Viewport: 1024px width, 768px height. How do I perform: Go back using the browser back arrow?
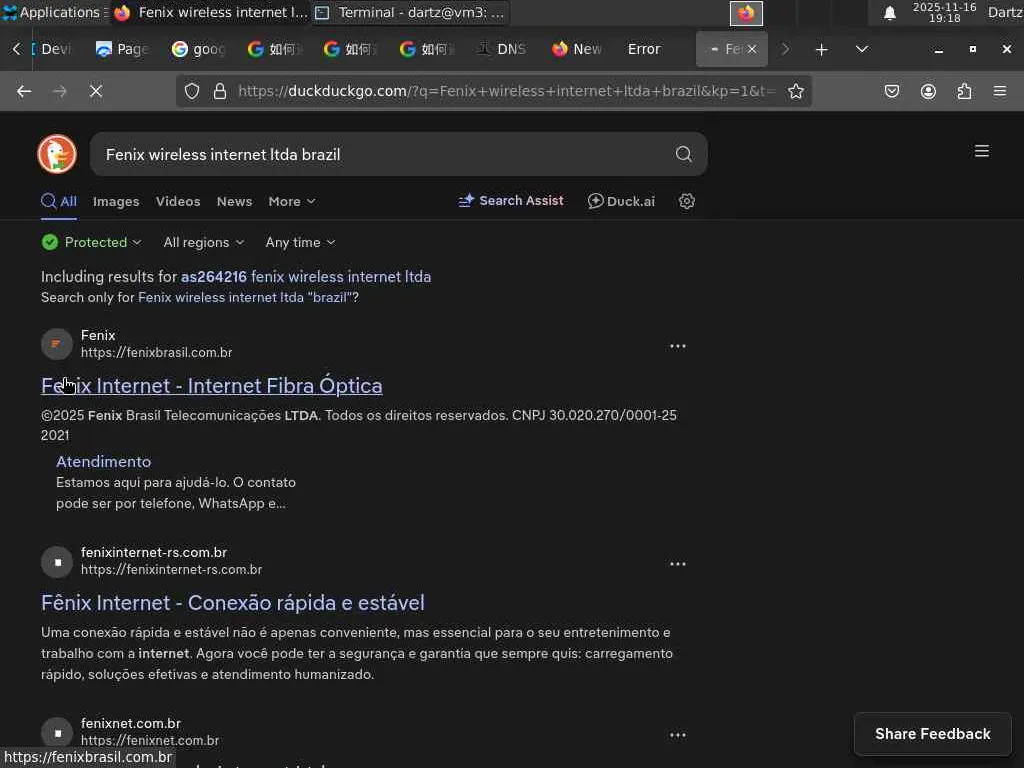coord(24,91)
